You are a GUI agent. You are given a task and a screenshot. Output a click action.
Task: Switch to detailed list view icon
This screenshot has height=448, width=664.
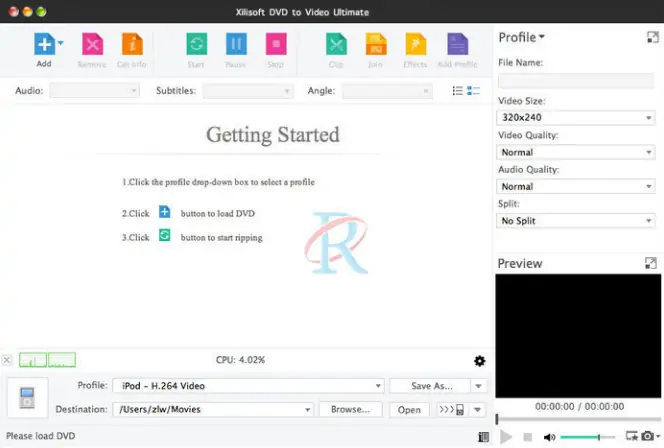coord(473,91)
